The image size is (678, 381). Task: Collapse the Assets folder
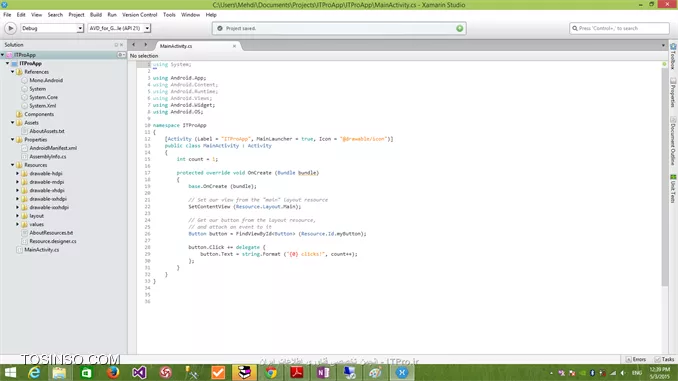pyautogui.click(x=13, y=122)
